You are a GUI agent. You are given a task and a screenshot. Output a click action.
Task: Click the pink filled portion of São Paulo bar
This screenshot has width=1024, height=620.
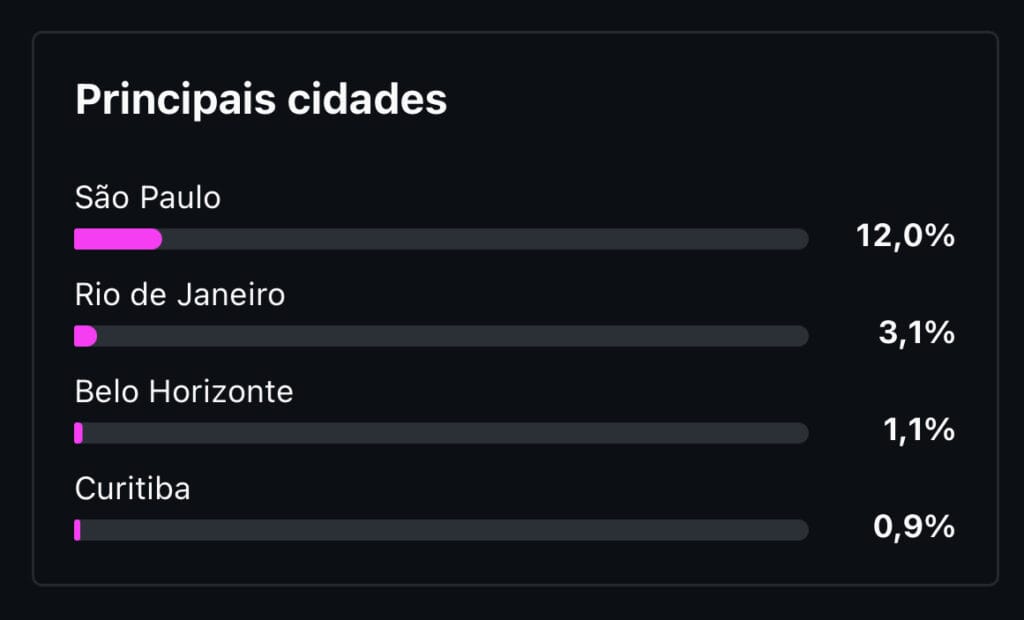pos(117,239)
